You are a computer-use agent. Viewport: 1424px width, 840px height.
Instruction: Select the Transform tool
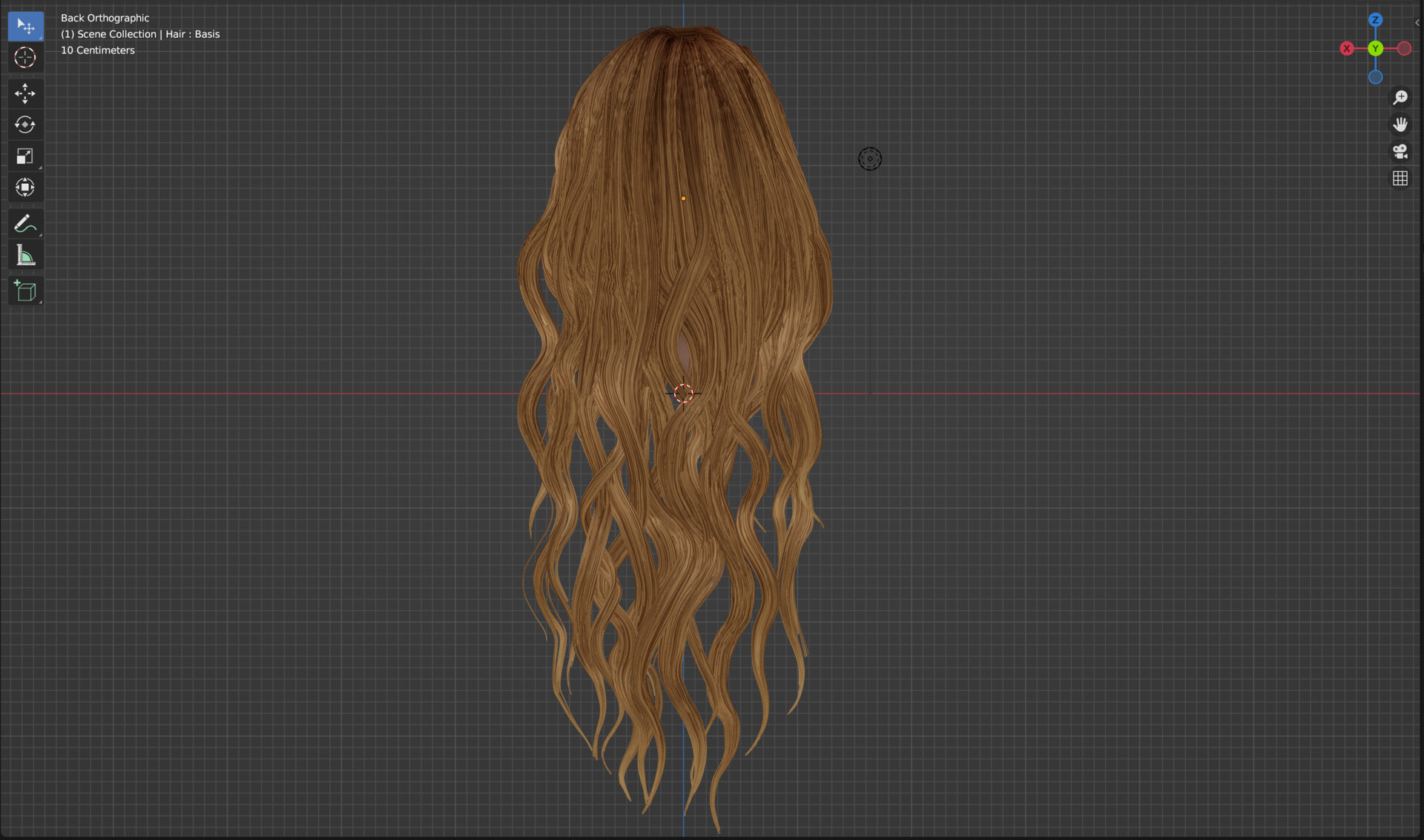click(25, 187)
